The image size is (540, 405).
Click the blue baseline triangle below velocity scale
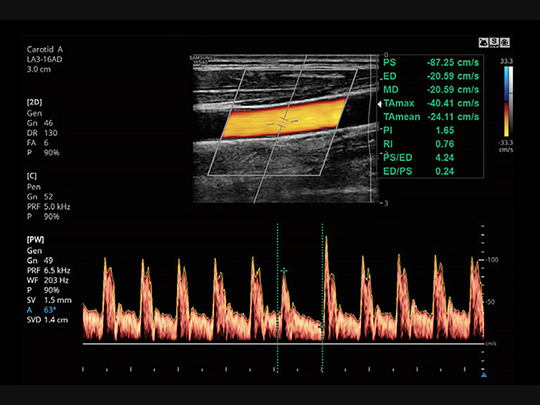pos(484,375)
